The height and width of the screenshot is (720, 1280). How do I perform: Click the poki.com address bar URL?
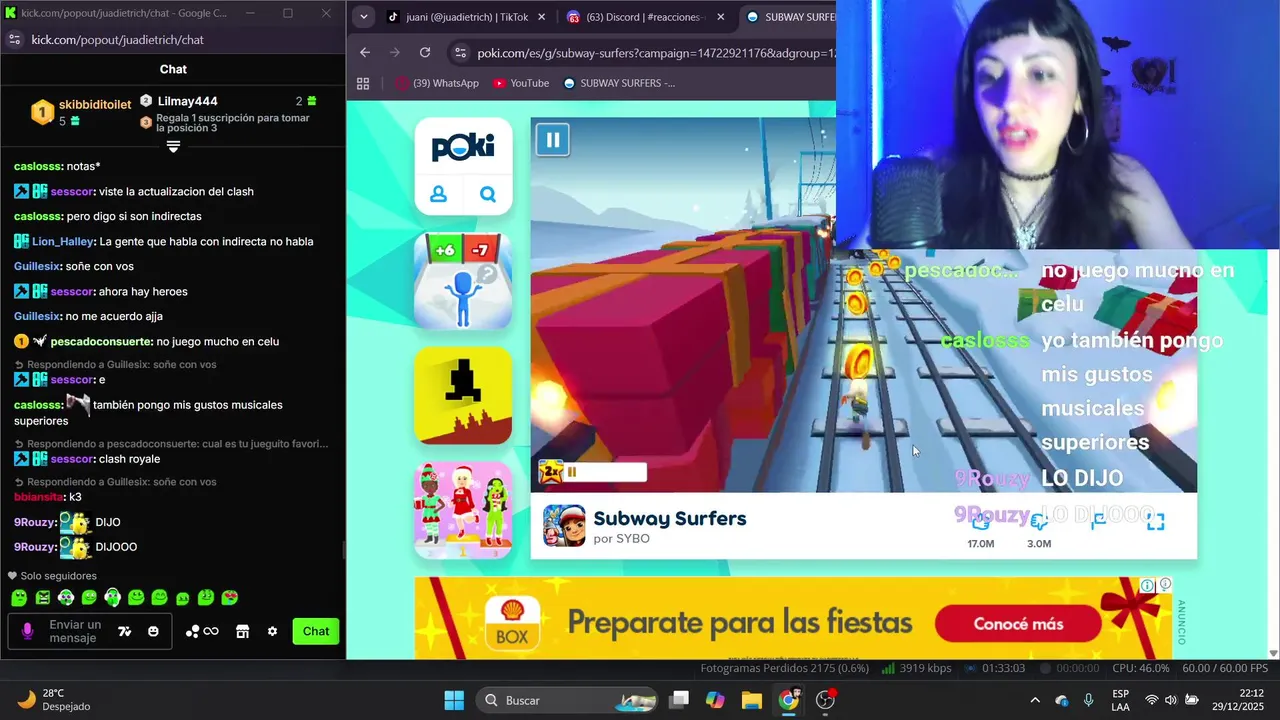pos(655,53)
